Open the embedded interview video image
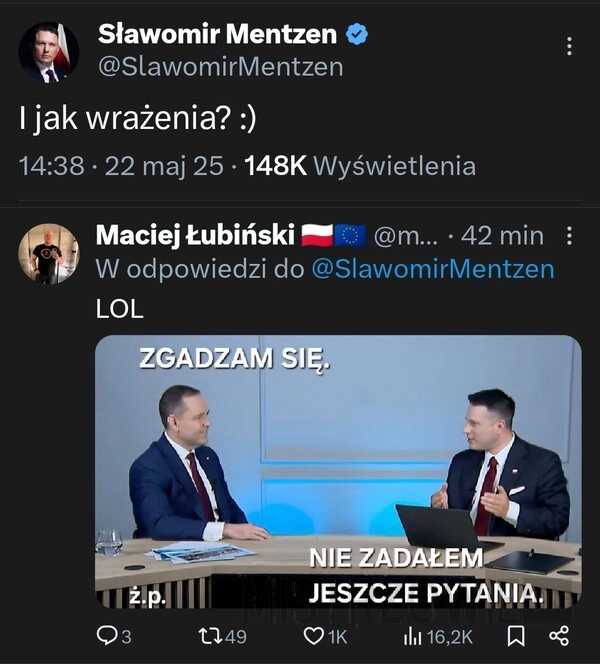 point(338,471)
